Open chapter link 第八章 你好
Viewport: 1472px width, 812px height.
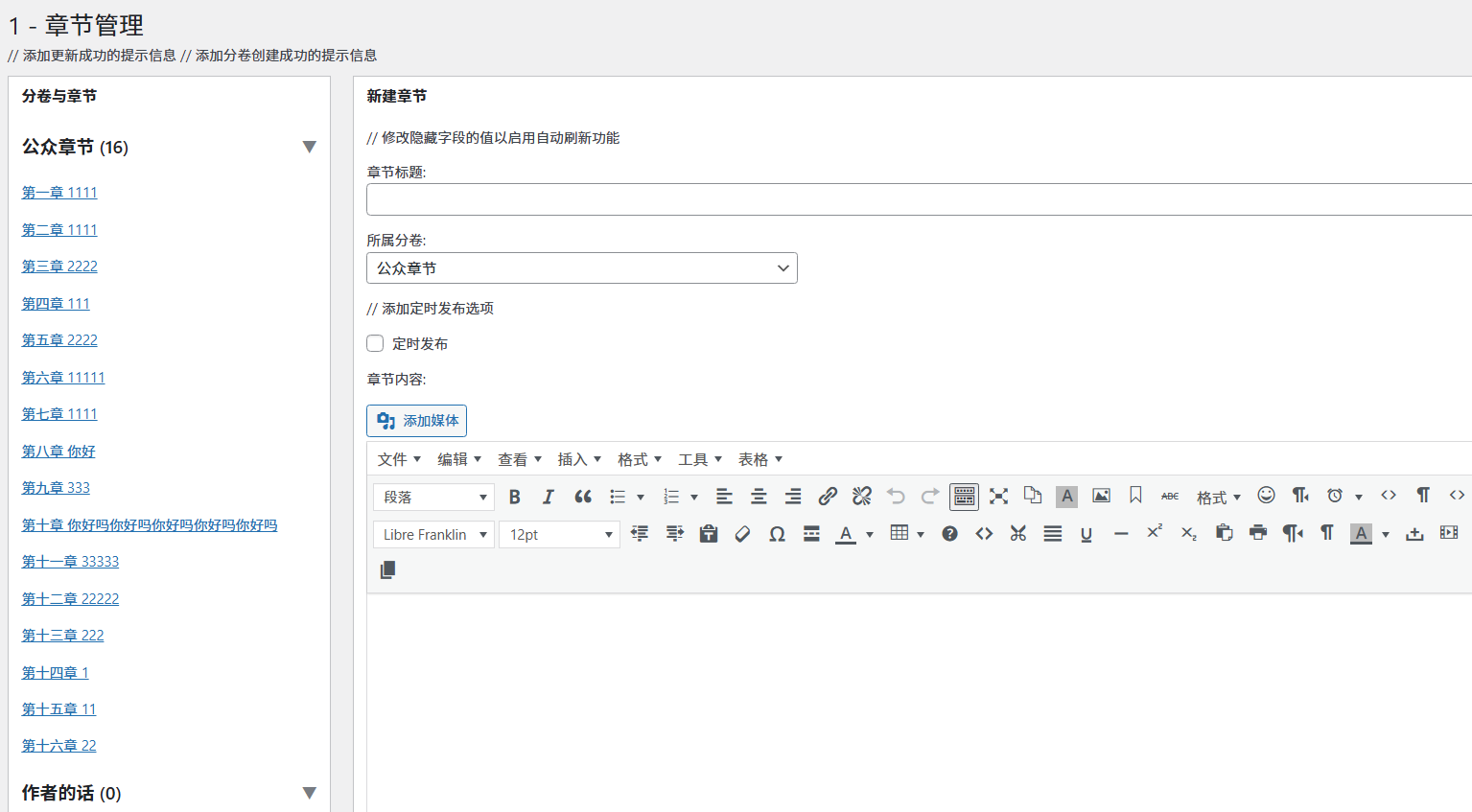(x=58, y=452)
